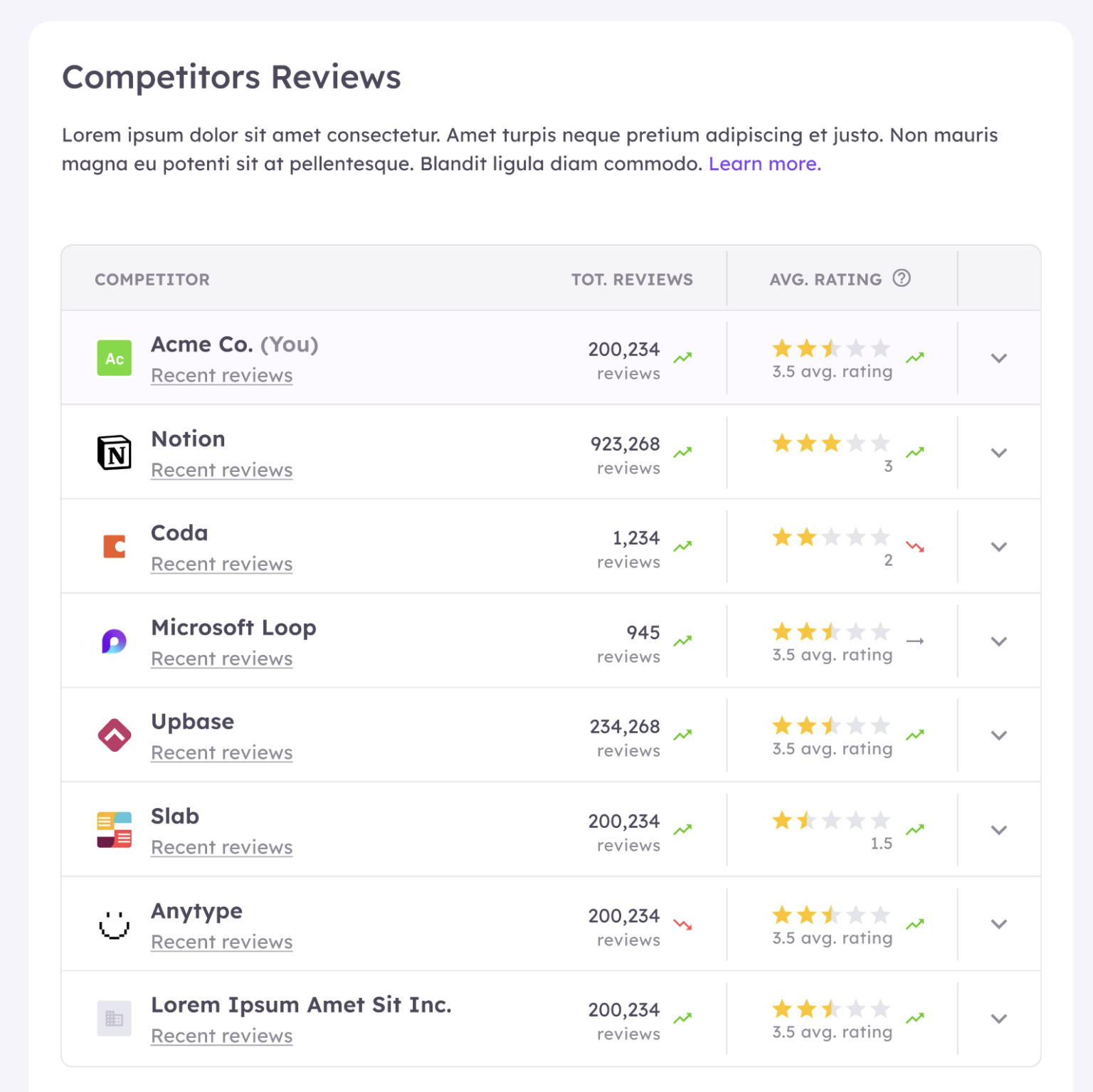Sort by the Tot. Reviews column header
Image resolution: width=1093 pixels, height=1092 pixels.
631,279
